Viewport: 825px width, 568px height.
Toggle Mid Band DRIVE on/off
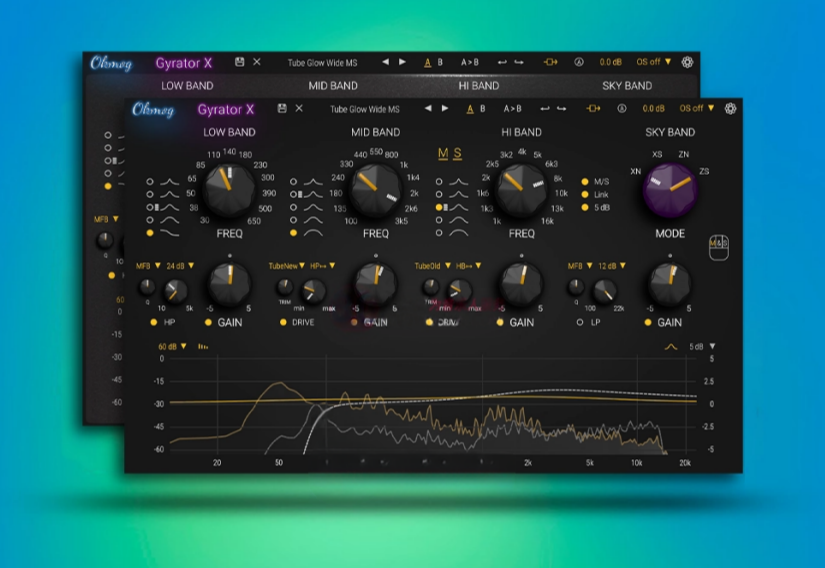click(x=283, y=322)
